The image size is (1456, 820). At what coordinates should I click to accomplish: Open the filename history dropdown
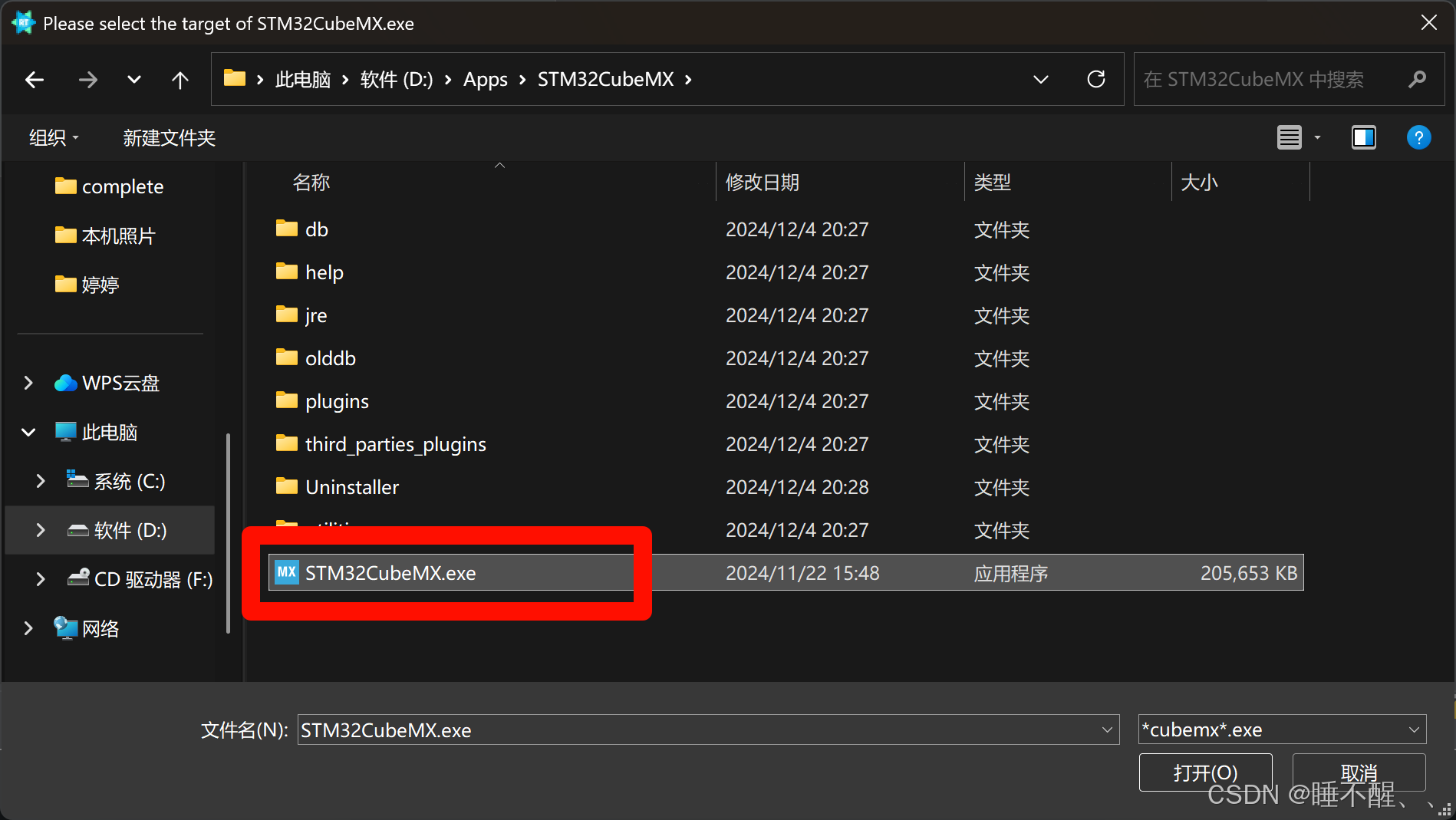tap(1107, 729)
